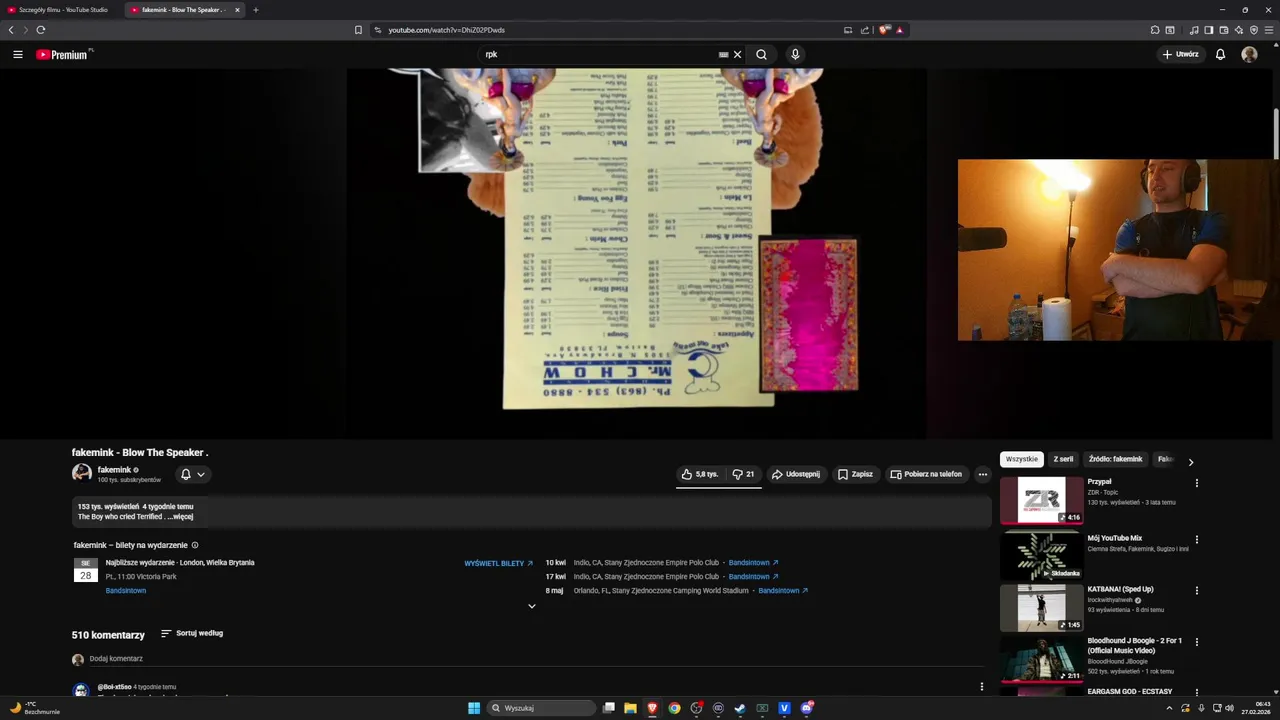The height and width of the screenshot is (720, 1280).
Task: Open ZDR recommended video thumbnail
Action: tap(1041, 500)
